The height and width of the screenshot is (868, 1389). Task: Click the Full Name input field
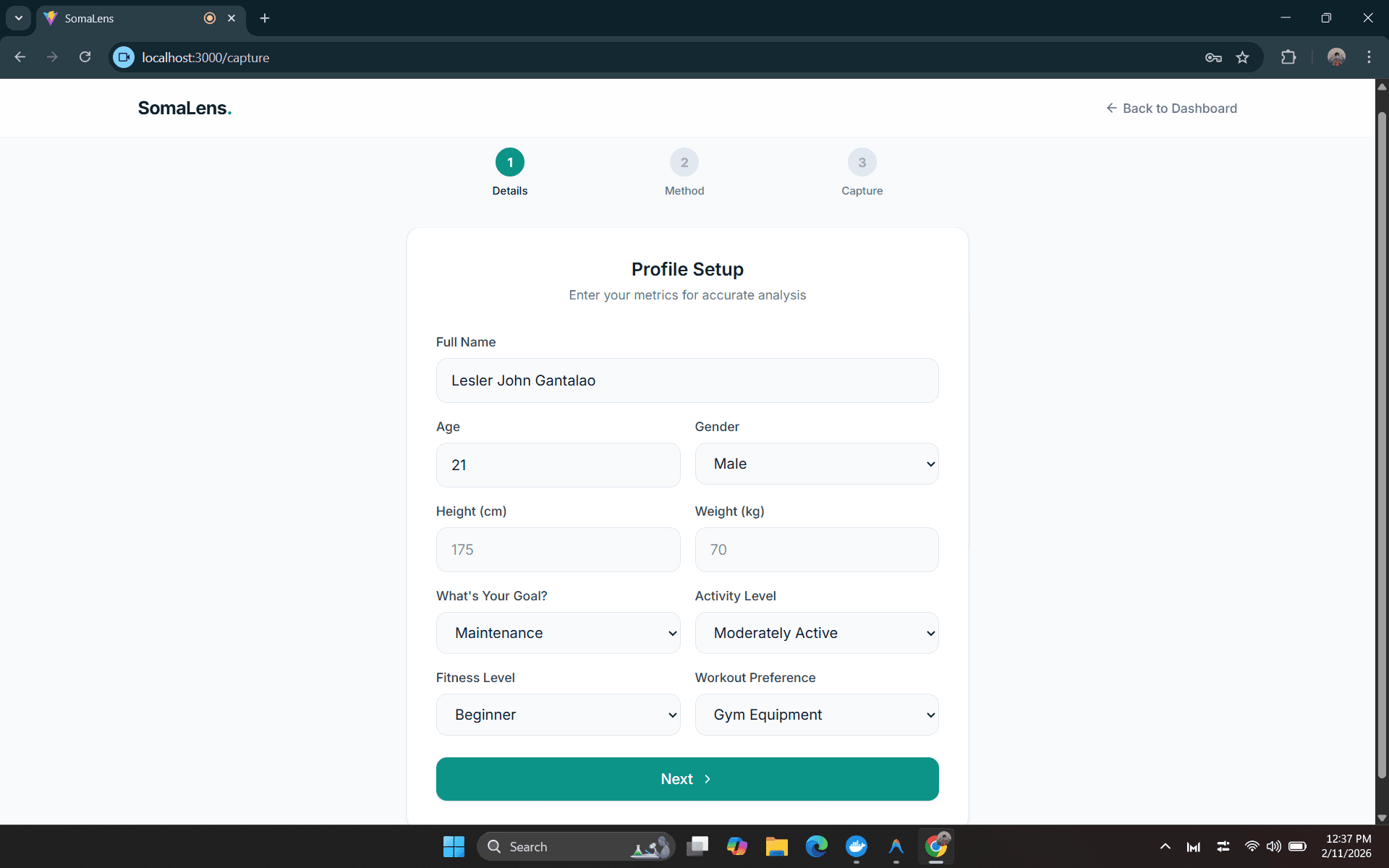tap(687, 380)
